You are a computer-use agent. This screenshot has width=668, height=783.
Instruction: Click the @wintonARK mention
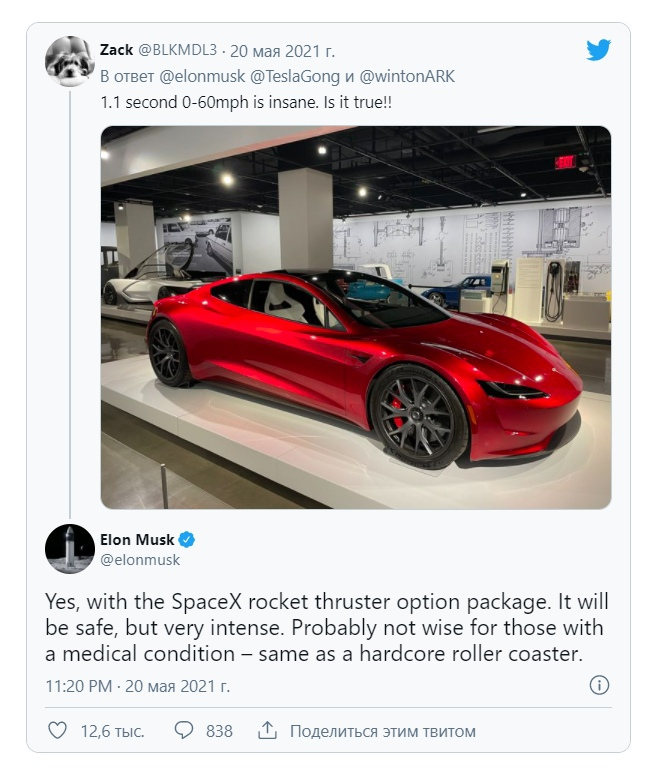click(407, 76)
